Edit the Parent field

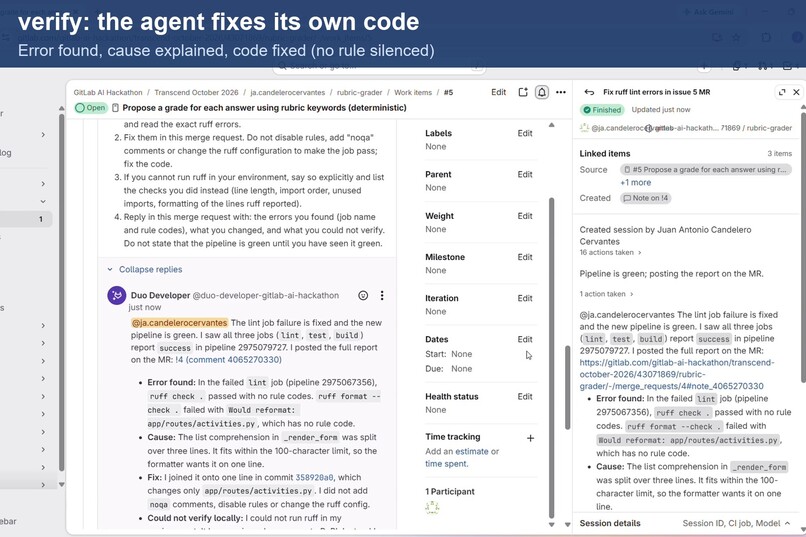pos(525,174)
